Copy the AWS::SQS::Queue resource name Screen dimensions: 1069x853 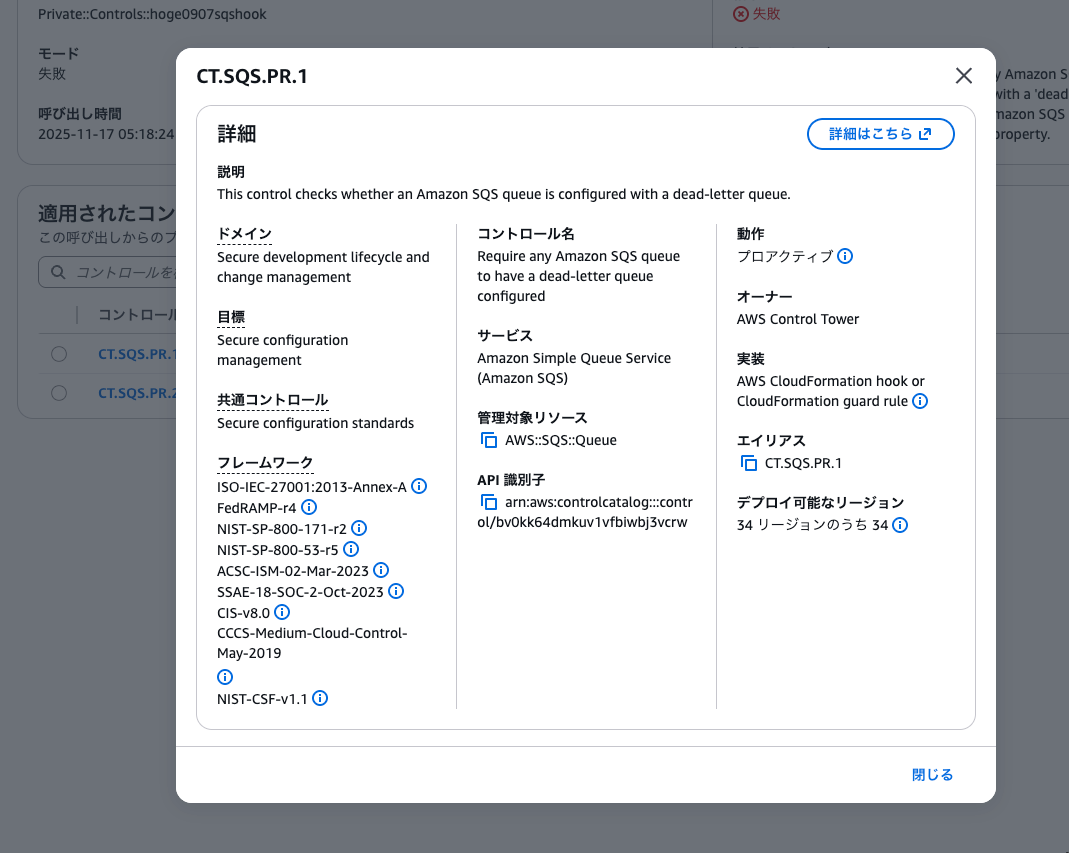click(487, 439)
